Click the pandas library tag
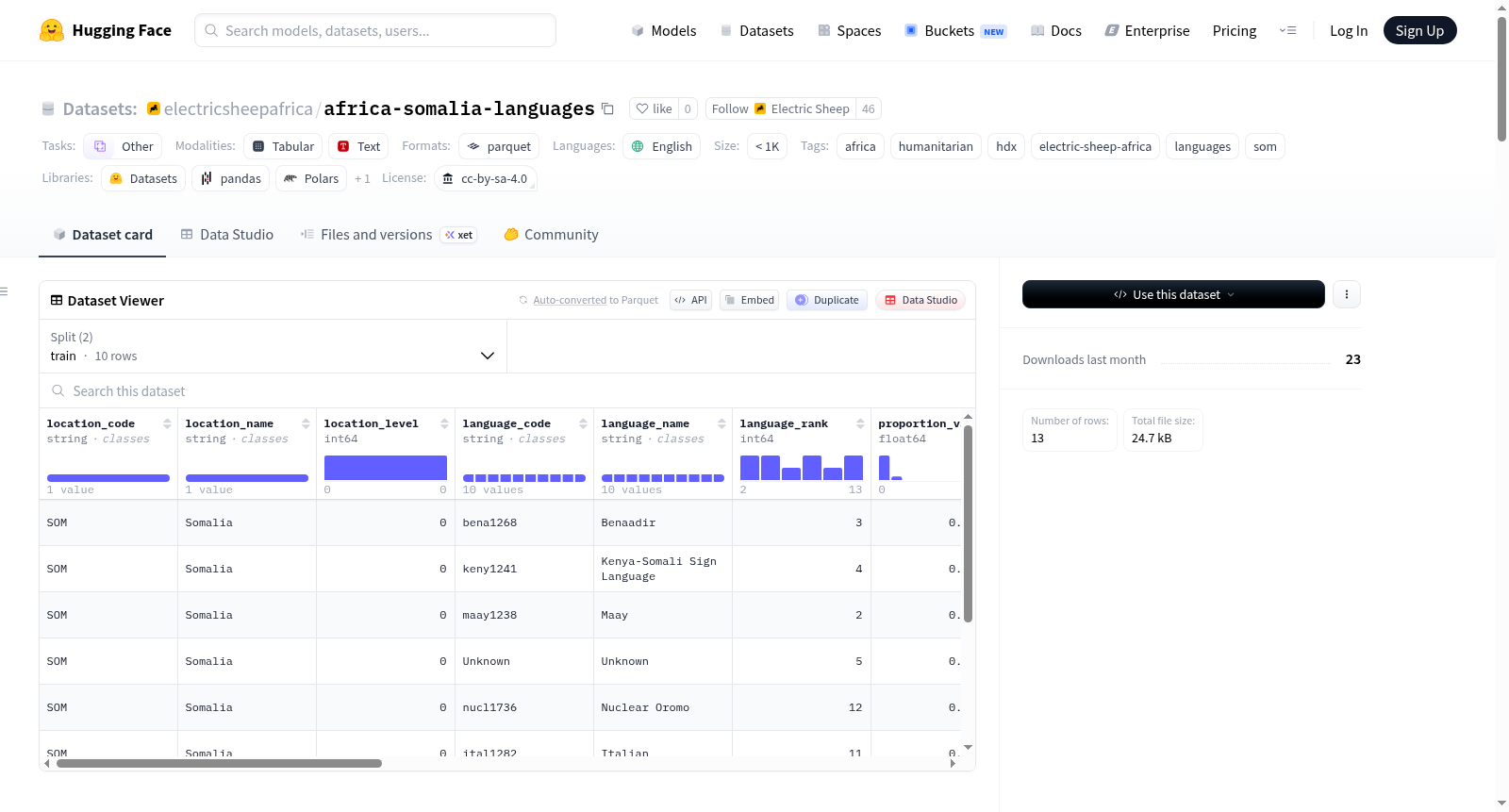Viewport: 1509px width, 812px height. click(x=230, y=178)
